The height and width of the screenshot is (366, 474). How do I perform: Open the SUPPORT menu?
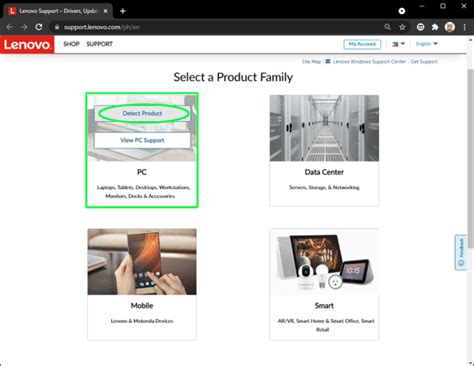tap(99, 44)
